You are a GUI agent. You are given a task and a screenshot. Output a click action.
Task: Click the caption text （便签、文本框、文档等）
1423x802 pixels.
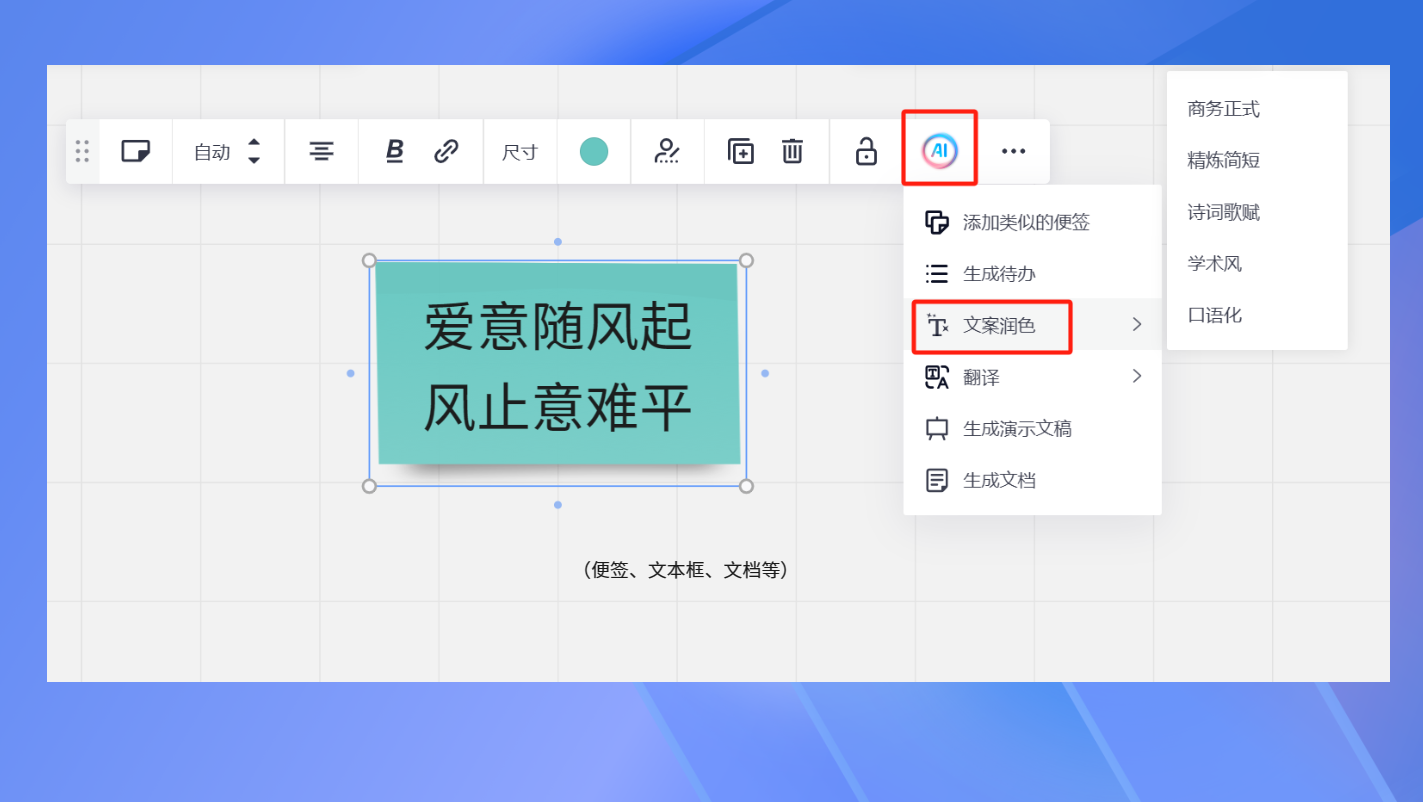[685, 570]
